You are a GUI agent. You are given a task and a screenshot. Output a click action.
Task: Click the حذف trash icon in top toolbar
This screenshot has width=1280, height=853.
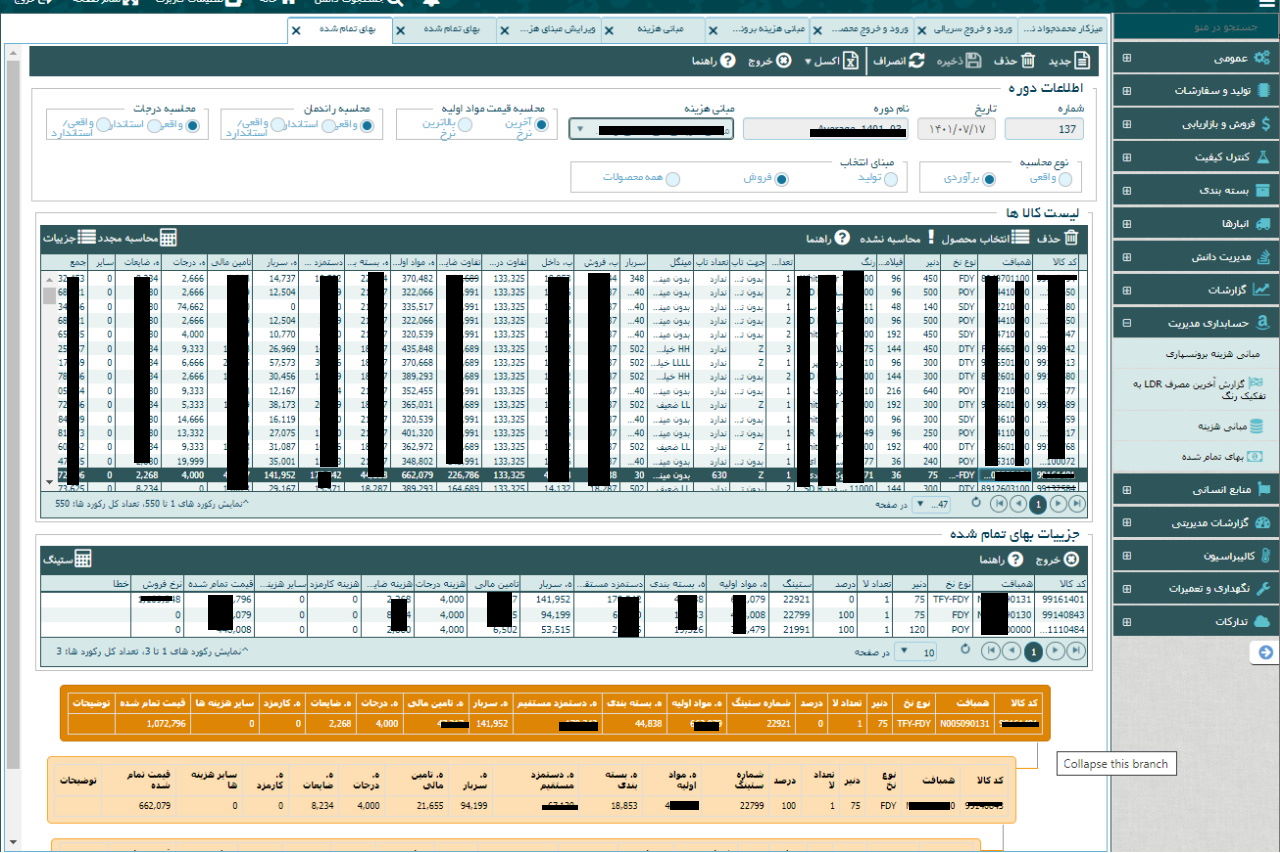pos(1028,61)
